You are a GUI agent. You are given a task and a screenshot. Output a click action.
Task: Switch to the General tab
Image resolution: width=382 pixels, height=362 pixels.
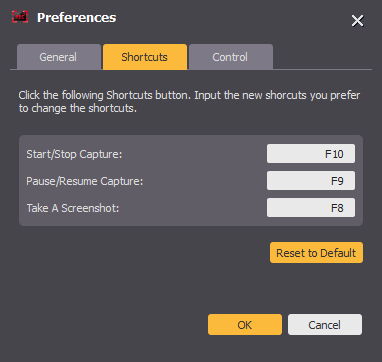click(x=58, y=57)
